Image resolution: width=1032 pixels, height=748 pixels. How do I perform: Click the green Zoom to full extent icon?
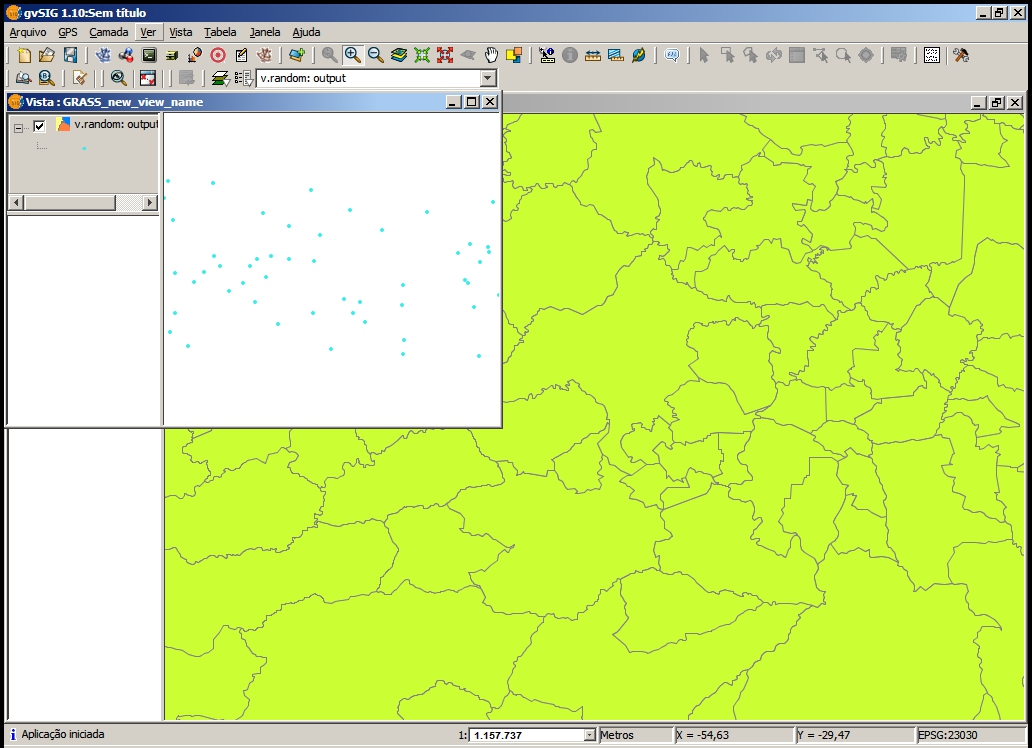(422, 55)
